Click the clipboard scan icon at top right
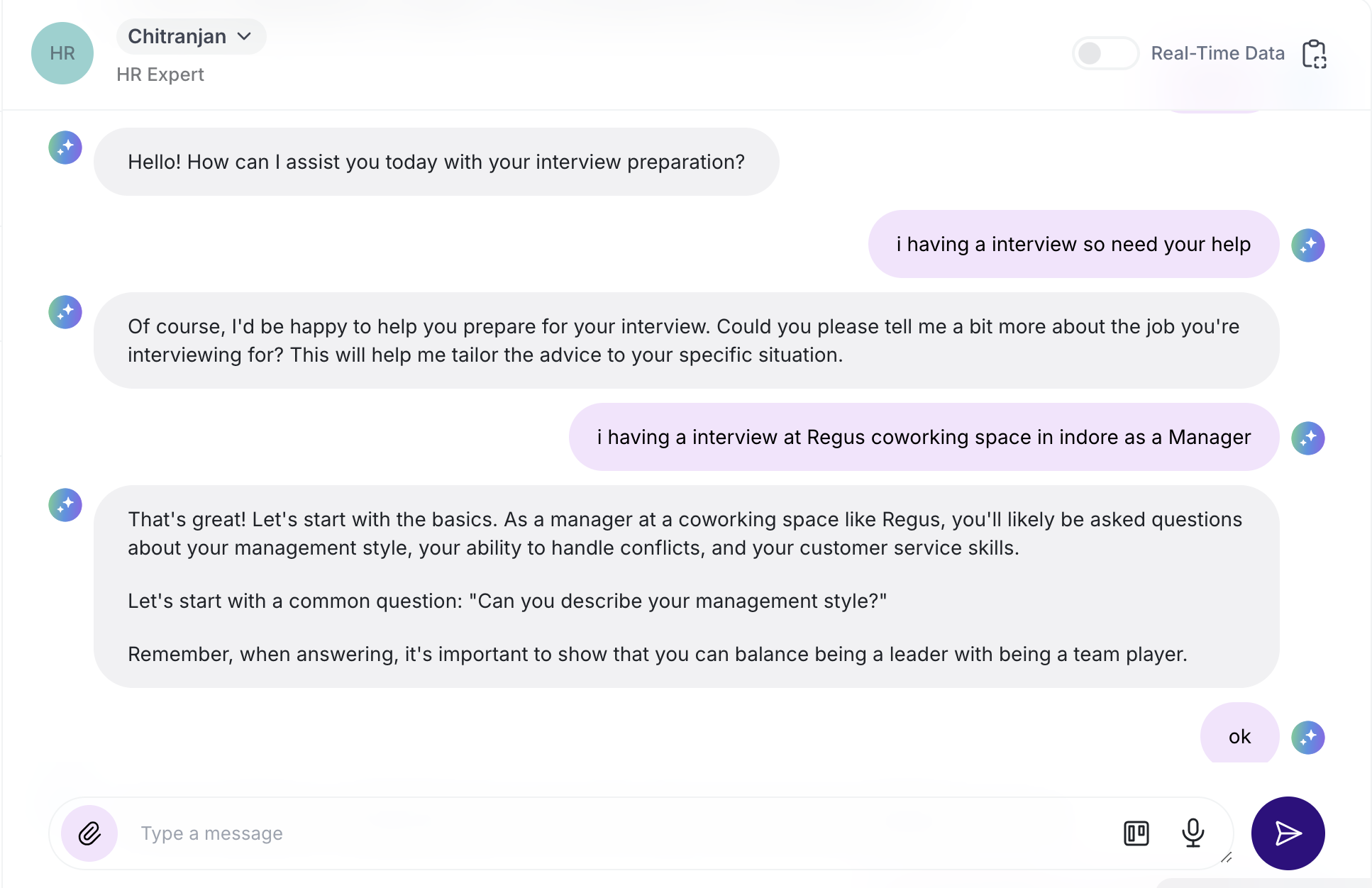 (1316, 53)
